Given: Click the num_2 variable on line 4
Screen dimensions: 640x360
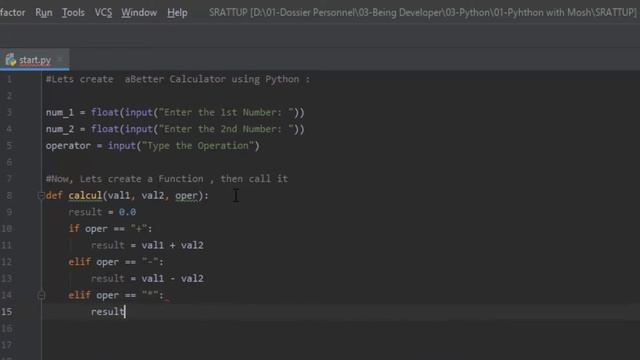Looking at the screenshot, I should [60, 129].
